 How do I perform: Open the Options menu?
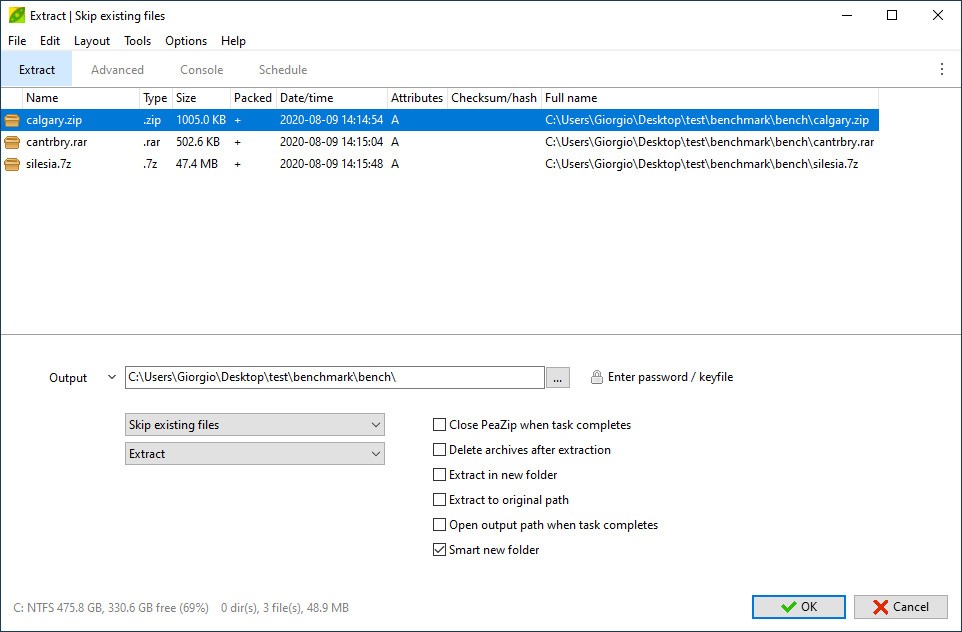coord(186,40)
